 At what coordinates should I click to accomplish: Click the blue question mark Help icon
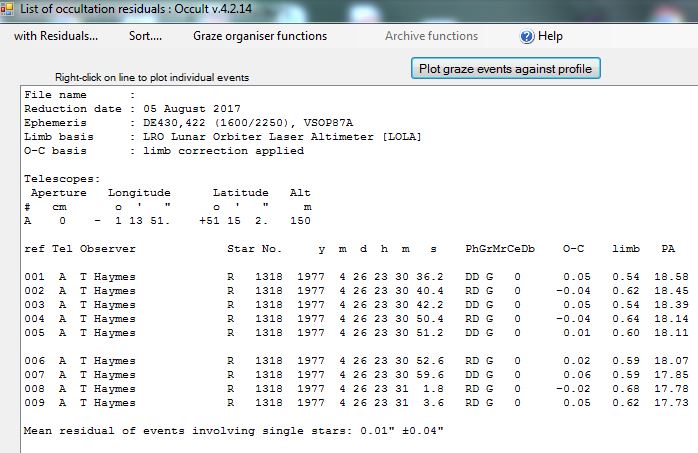[527, 36]
